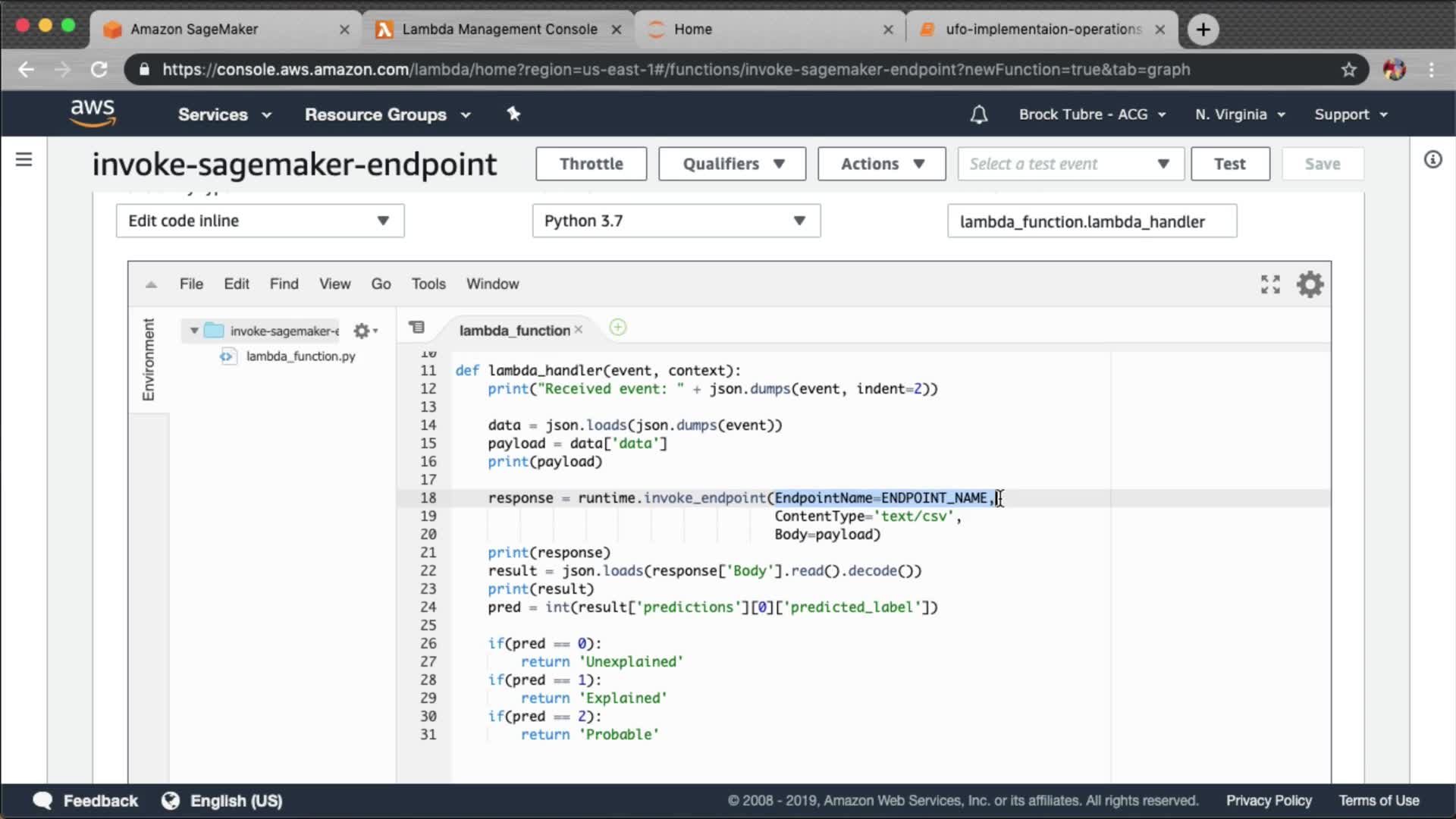Open the Python 3.7 runtime dropdown
This screenshot has height=819, width=1456.
(676, 221)
